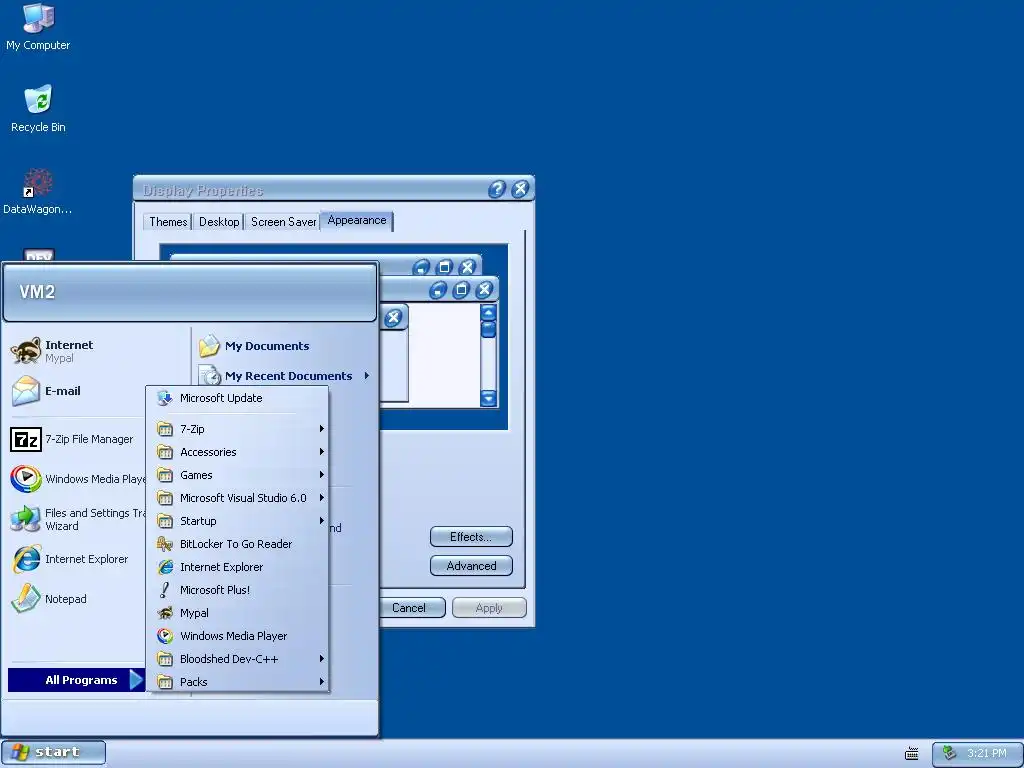
Task: Expand the Packs submenu
Action: [x=238, y=681]
